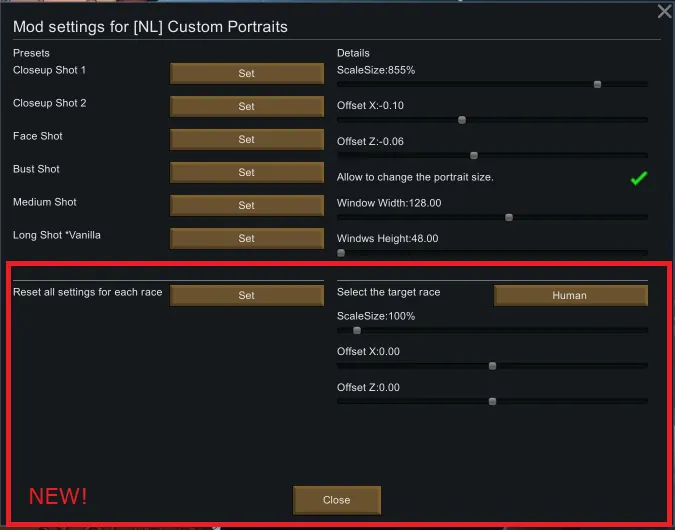Apply the Medium Shot preset
The height and width of the screenshot is (530, 675).
click(246, 205)
